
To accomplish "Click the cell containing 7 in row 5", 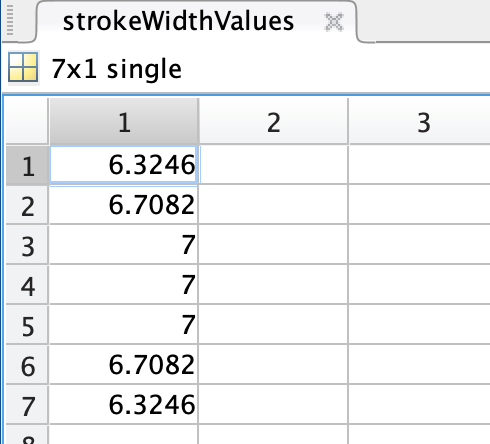I will pyautogui.click(x=124, y=325).
